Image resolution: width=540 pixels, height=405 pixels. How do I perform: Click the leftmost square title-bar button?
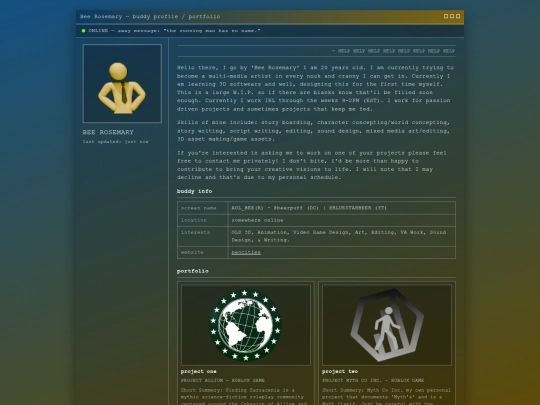pyautogui.click(x=446, y=16)
